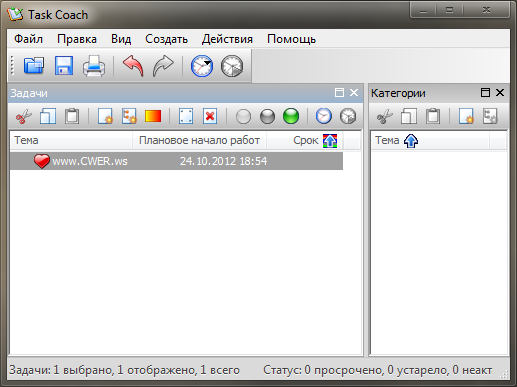
Task: Open the Создать menu
Action: 166,39
